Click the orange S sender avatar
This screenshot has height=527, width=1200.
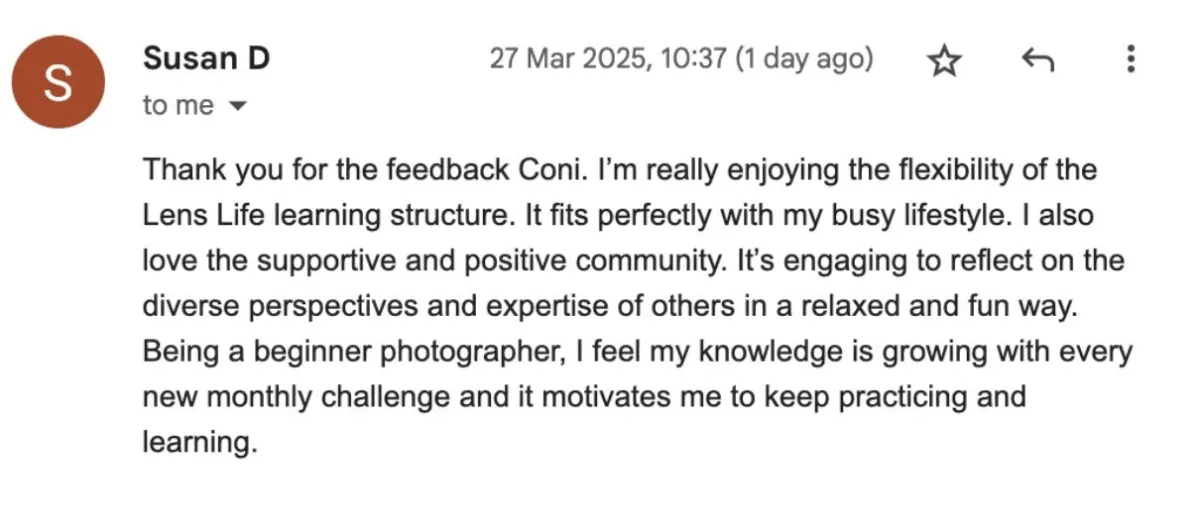(59, 82)
